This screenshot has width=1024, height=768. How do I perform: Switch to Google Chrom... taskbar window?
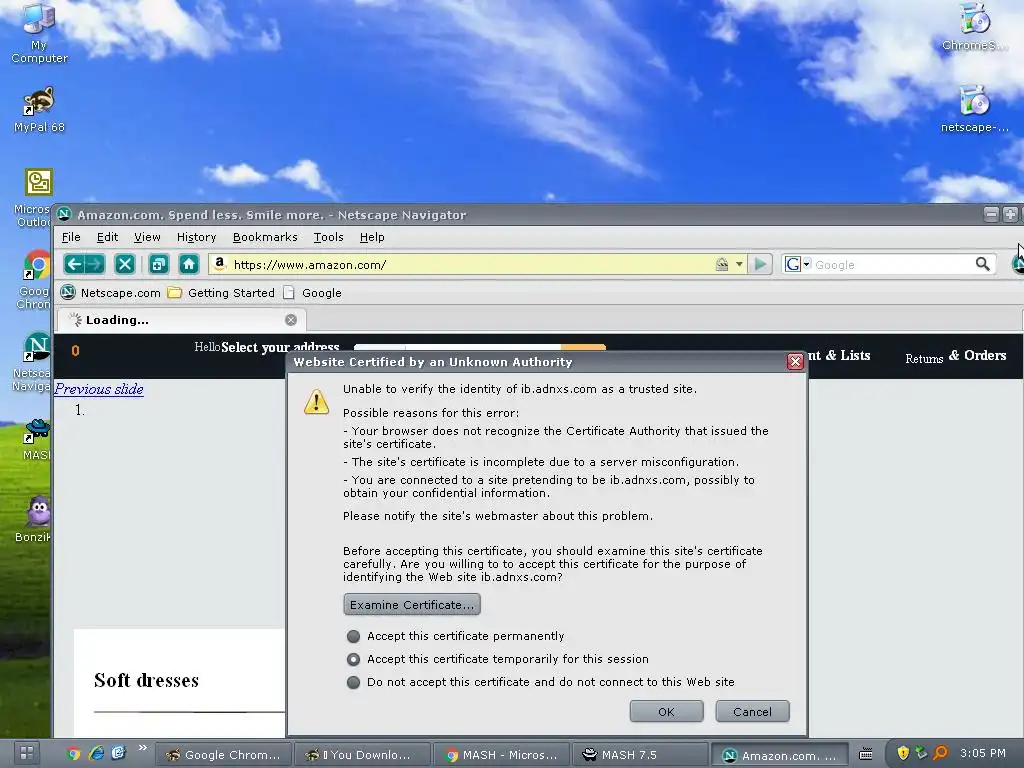click(224, 755)
